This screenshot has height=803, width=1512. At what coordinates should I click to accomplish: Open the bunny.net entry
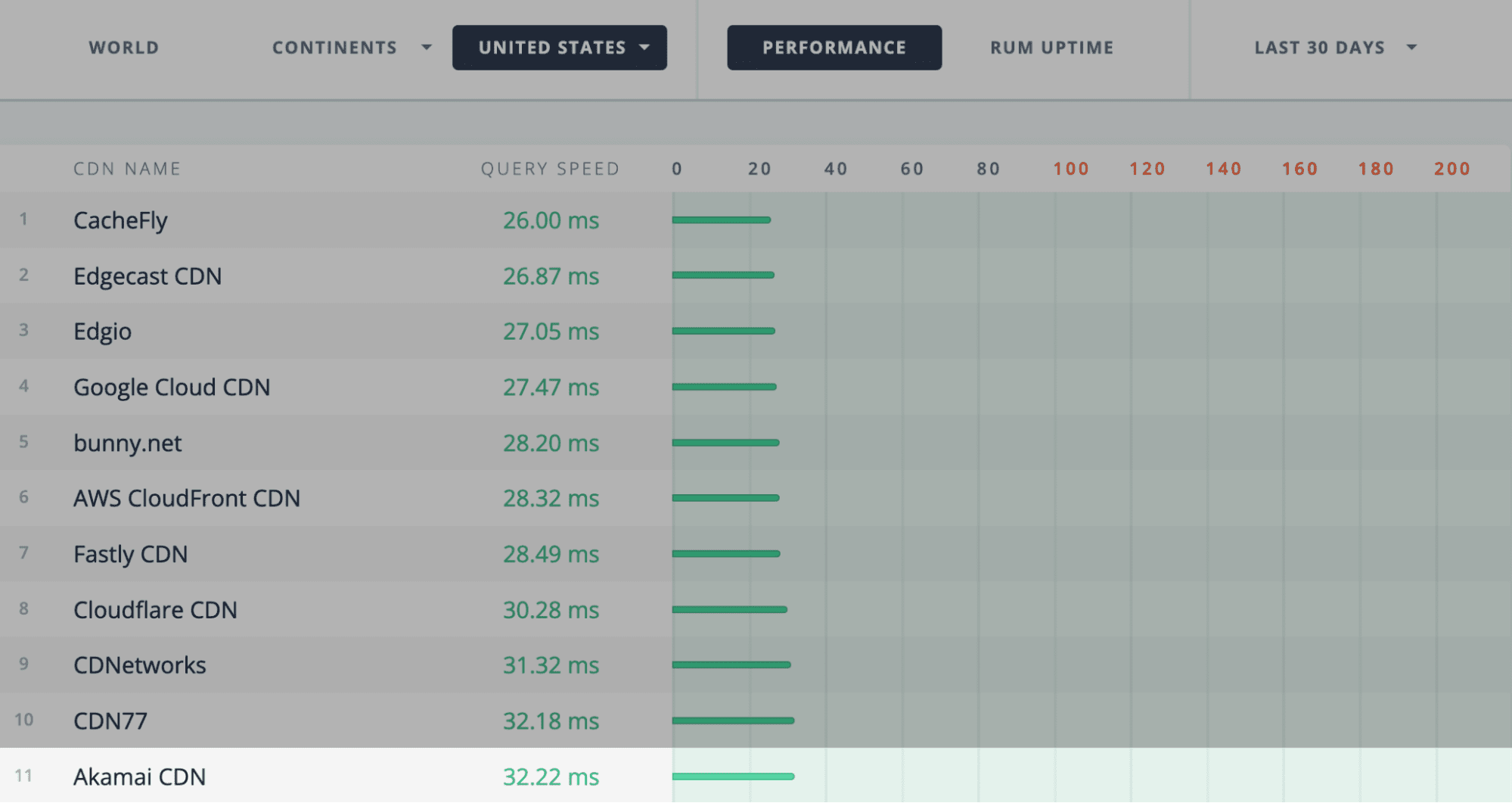[127, 443]
